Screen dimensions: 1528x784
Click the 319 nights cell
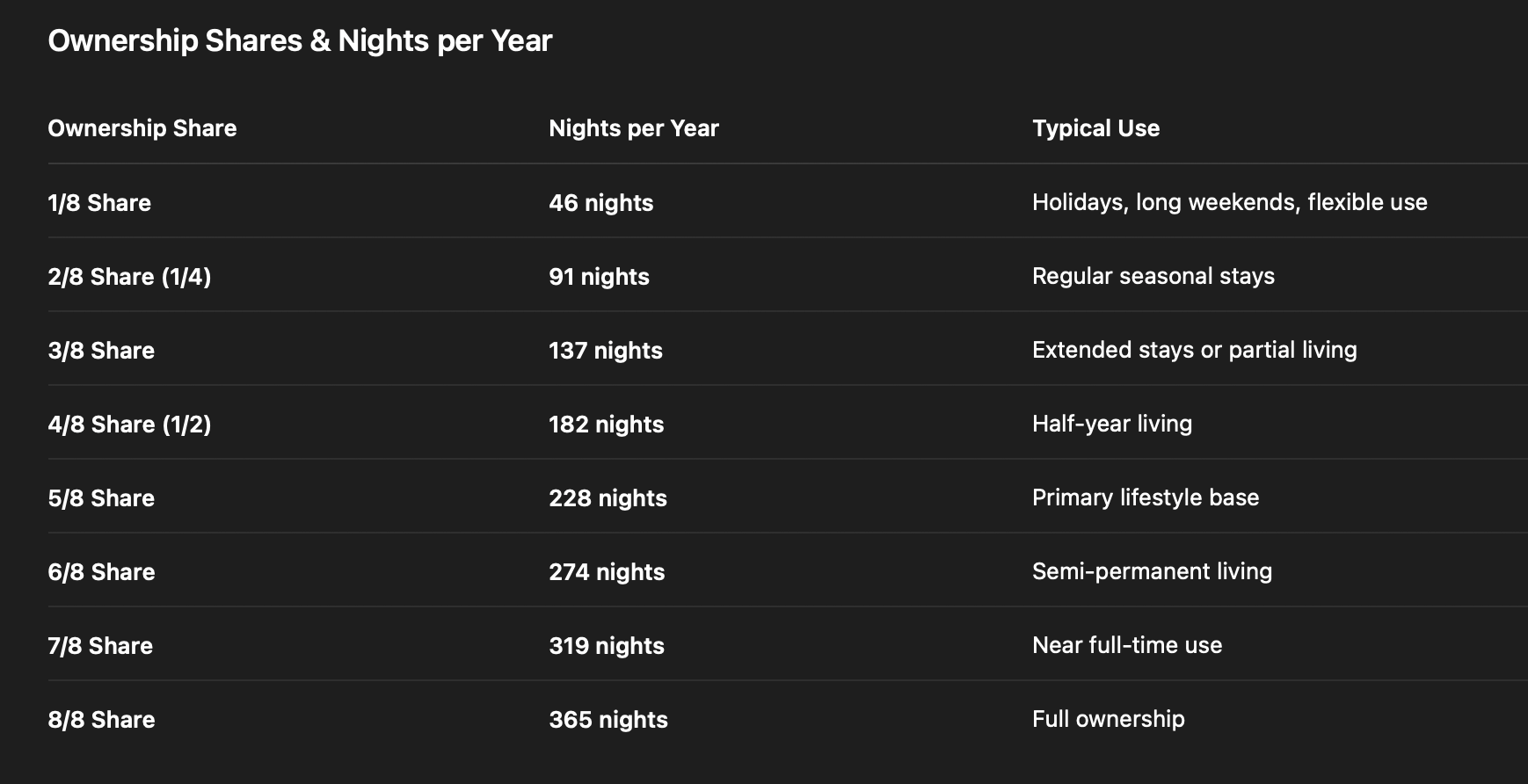(607, 646)
